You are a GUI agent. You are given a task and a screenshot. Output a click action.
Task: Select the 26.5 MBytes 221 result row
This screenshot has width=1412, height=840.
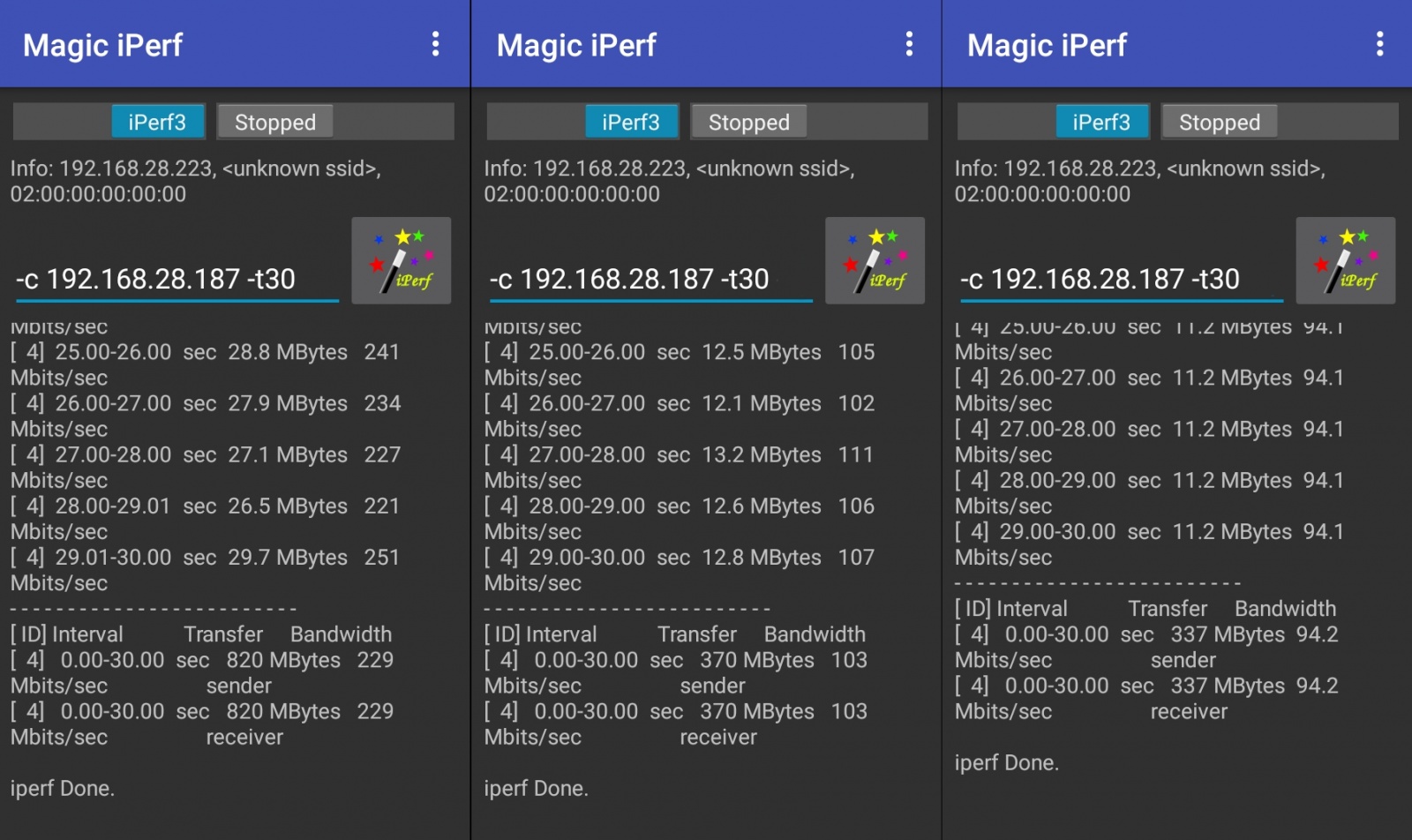pyautogui.click(x=206, y=519)
